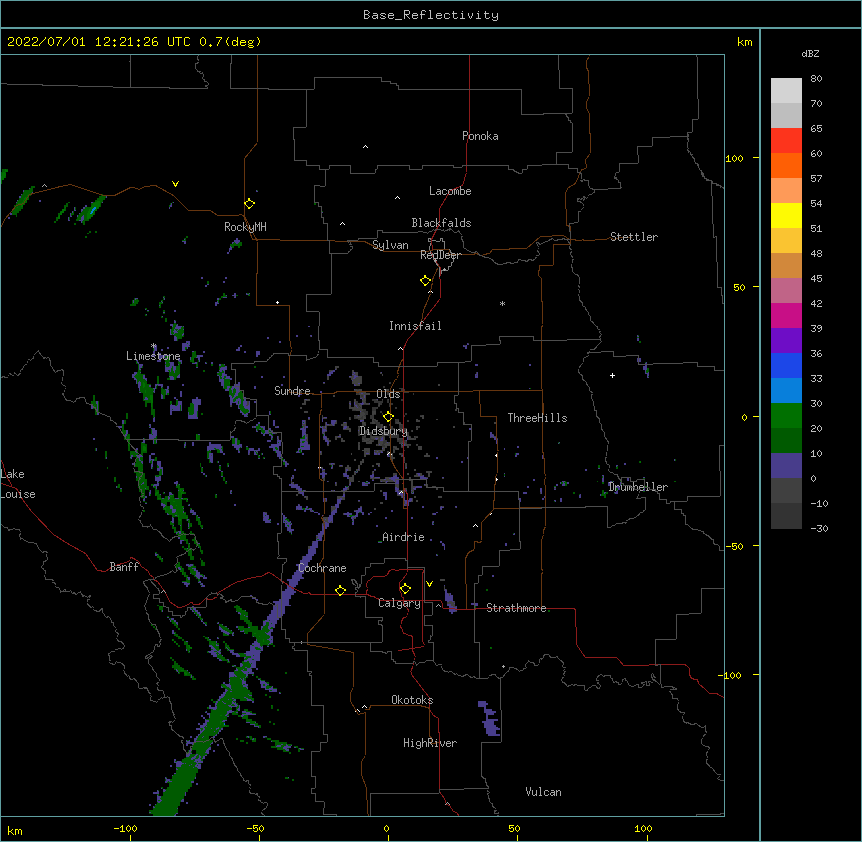
Task: Click the 54 dBZ yellow legend swatch
Action: point(786,215)
